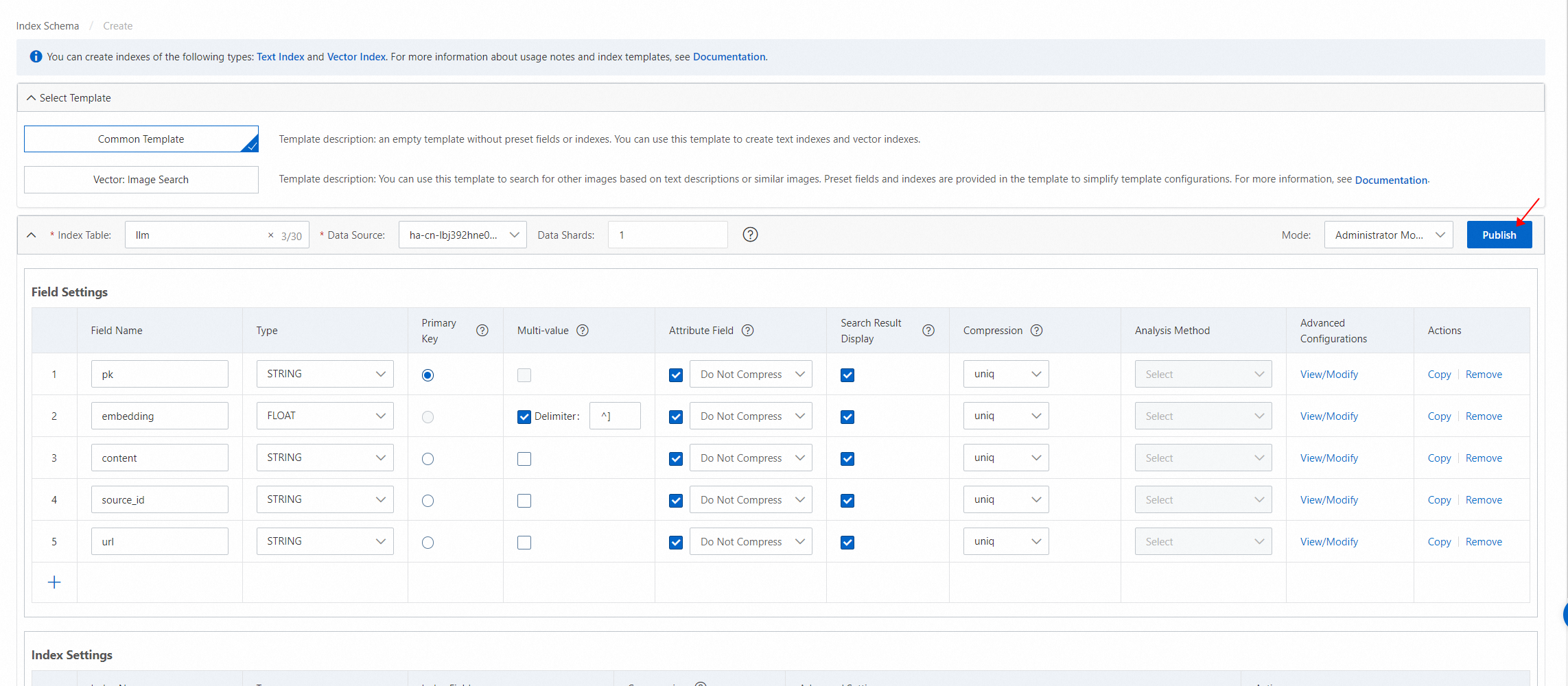
Task: Uncheck Attribute Field for the embedding row
Action: 676,417
